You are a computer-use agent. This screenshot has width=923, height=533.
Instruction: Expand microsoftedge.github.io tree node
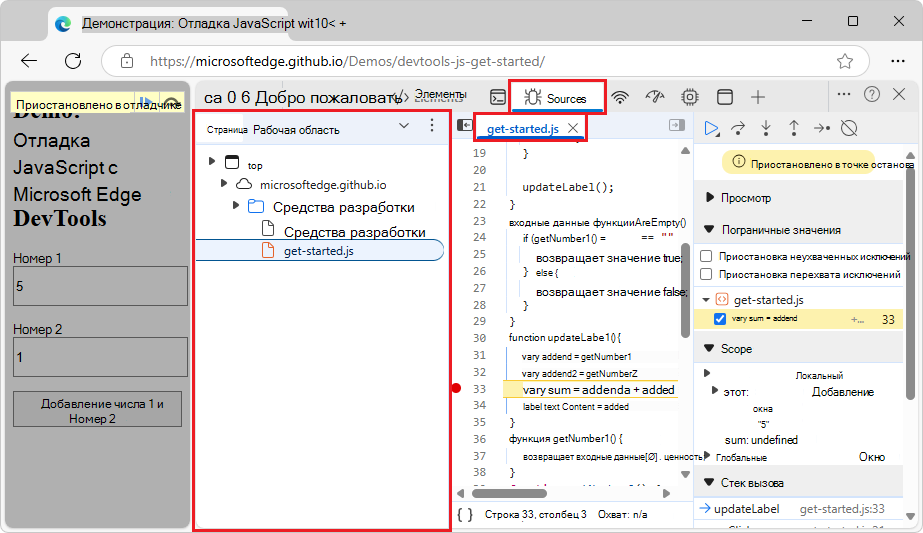click(x=224, y=184)
